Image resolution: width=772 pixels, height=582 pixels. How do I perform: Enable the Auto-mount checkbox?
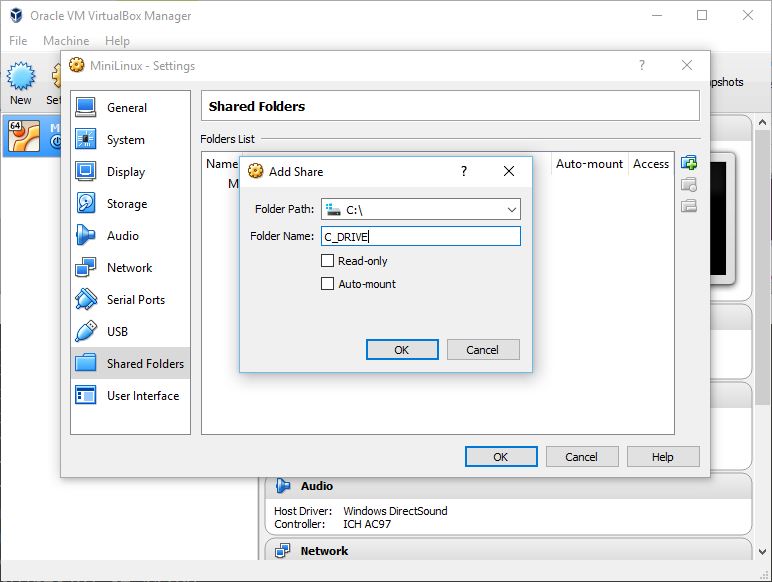(x=327, y=284)
